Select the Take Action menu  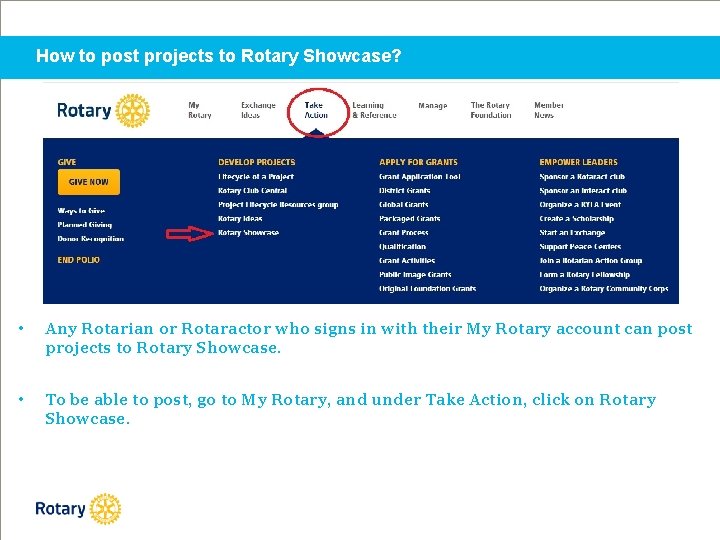pyautogui.click(x=316, y=110)
